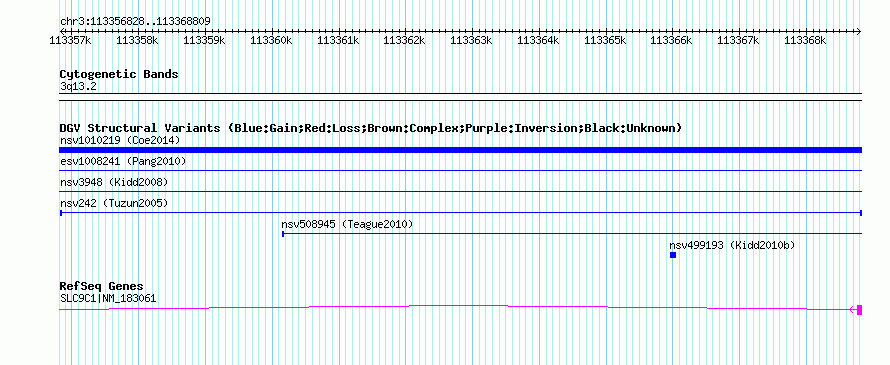Click the 113357k ruler tick label

pos(71,40)
